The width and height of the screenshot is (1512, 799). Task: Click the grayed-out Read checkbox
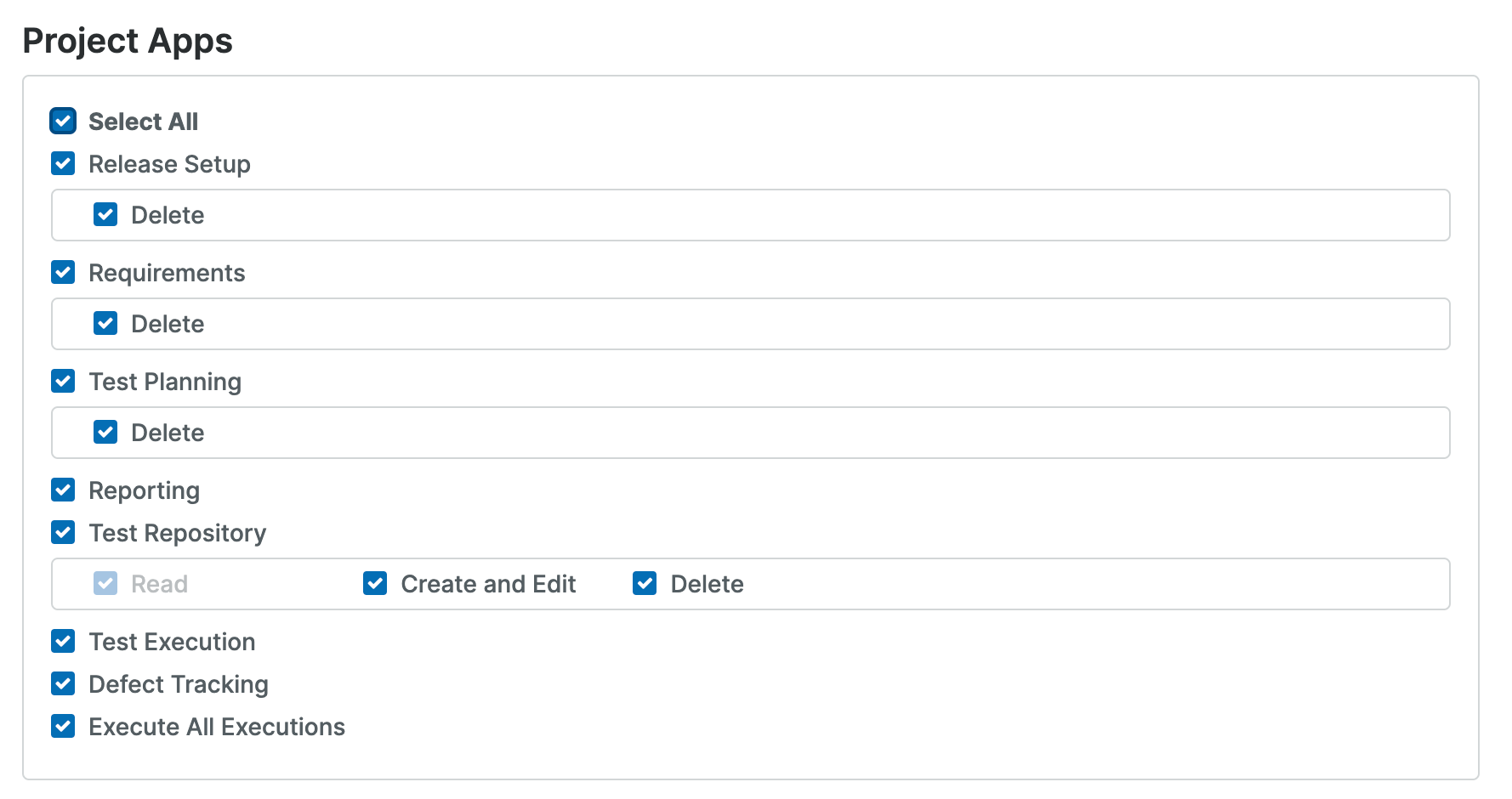pyautogui.click(x=105, y=583)
